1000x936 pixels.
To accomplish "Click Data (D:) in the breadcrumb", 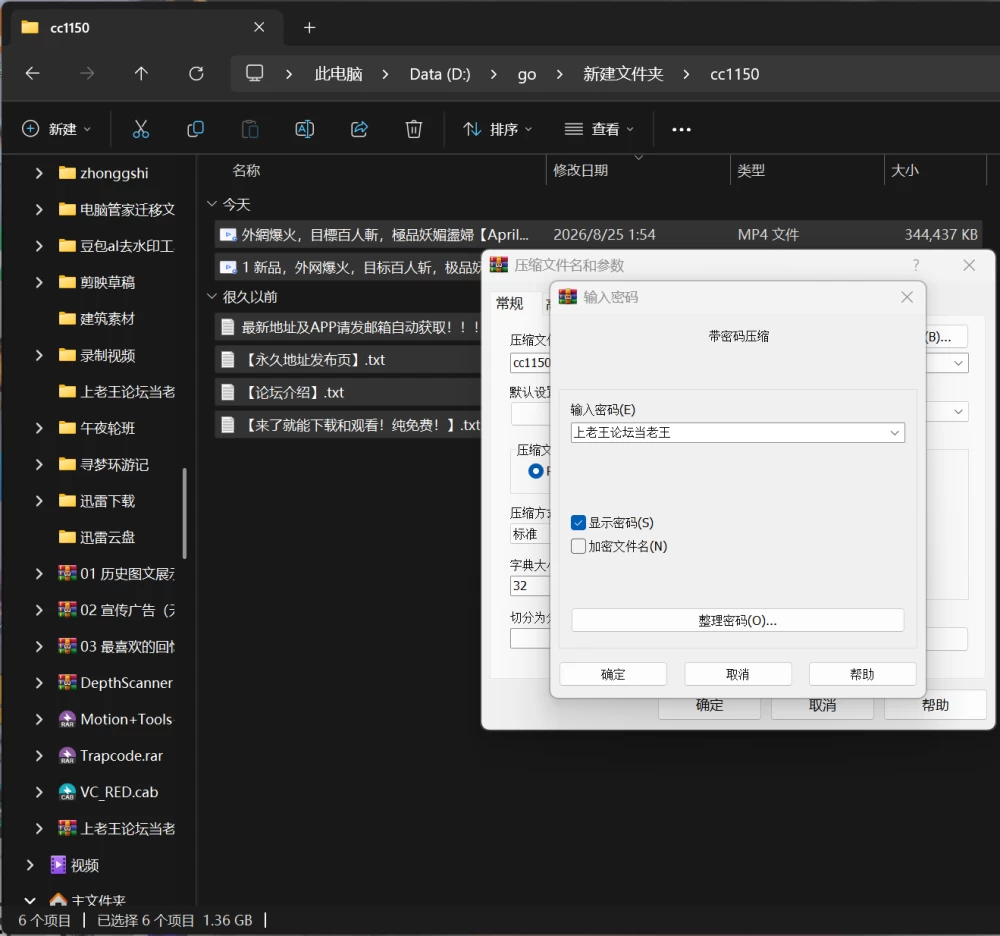I will 440,74.
